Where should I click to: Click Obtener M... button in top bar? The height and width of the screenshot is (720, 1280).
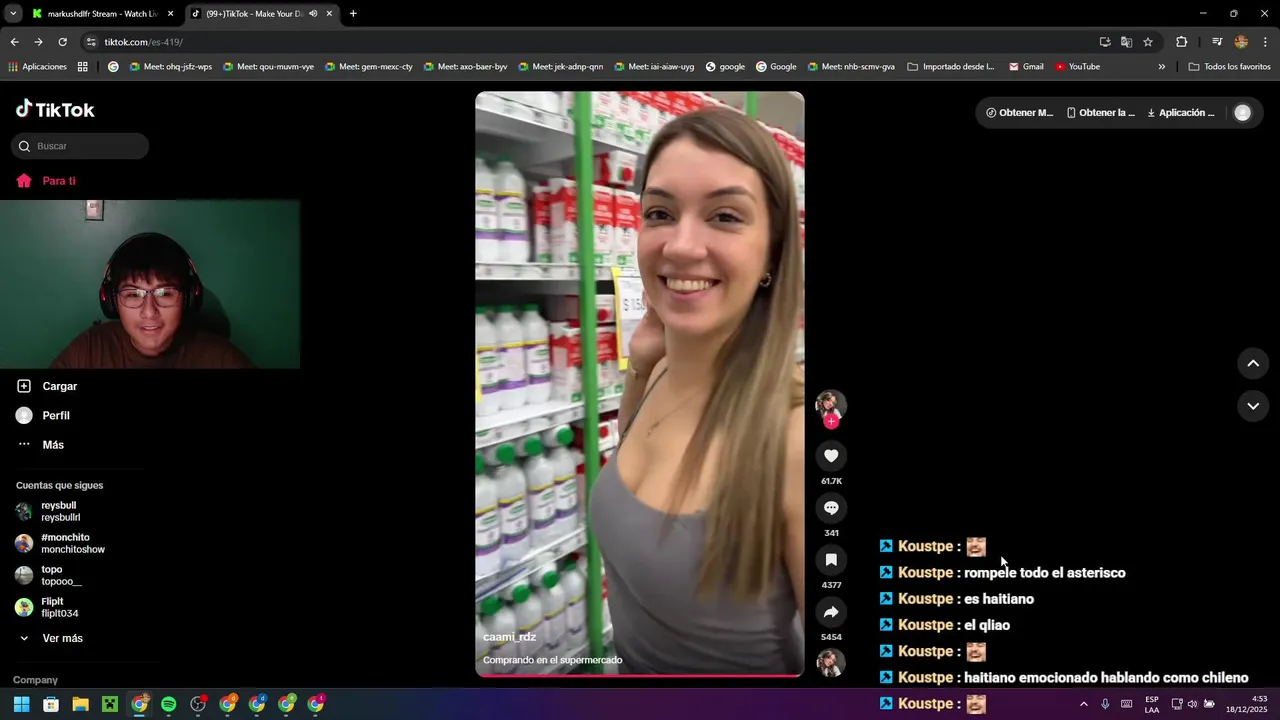point(1019,113)
